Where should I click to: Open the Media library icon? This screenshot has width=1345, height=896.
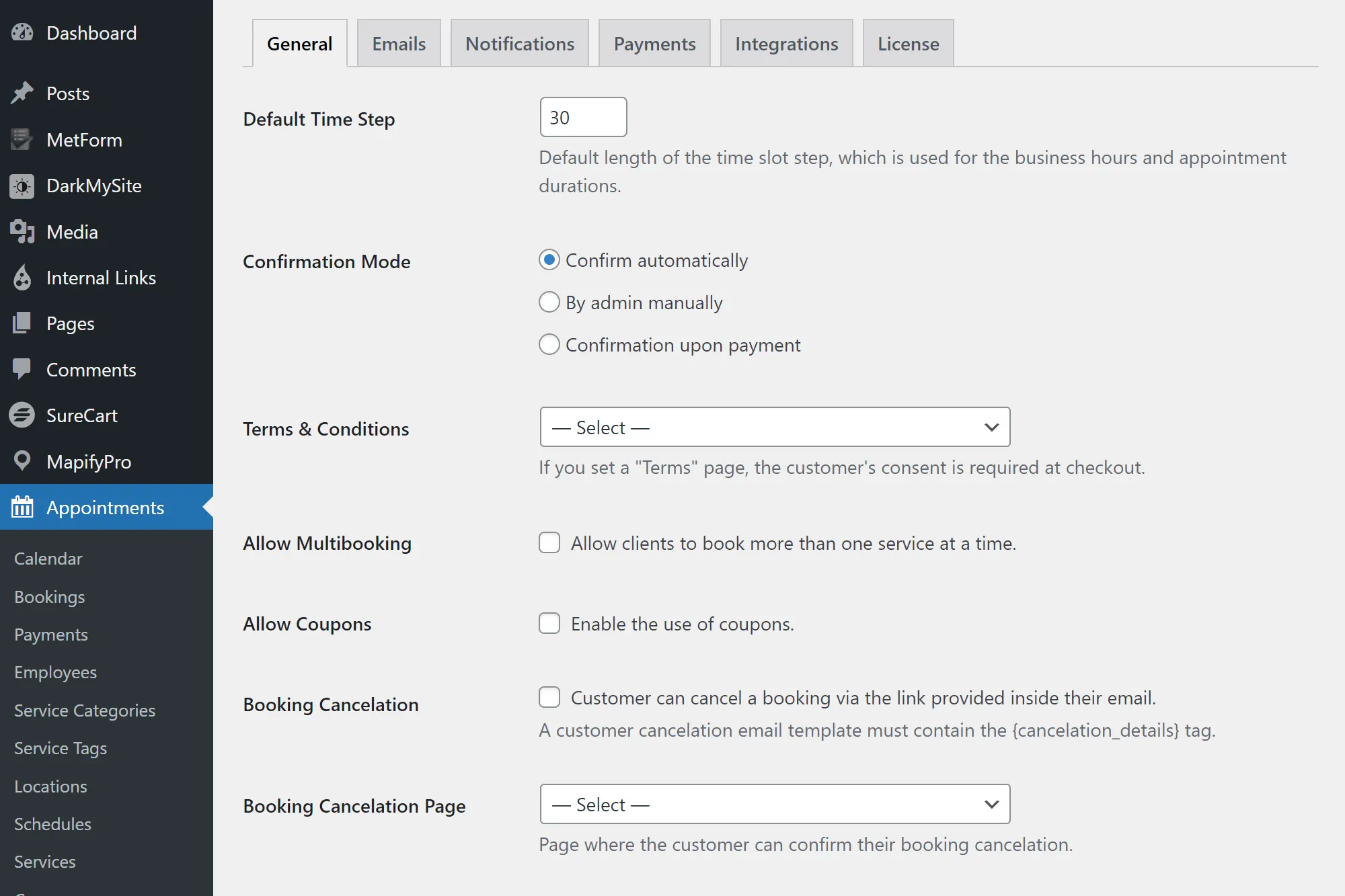click(23, 231)
